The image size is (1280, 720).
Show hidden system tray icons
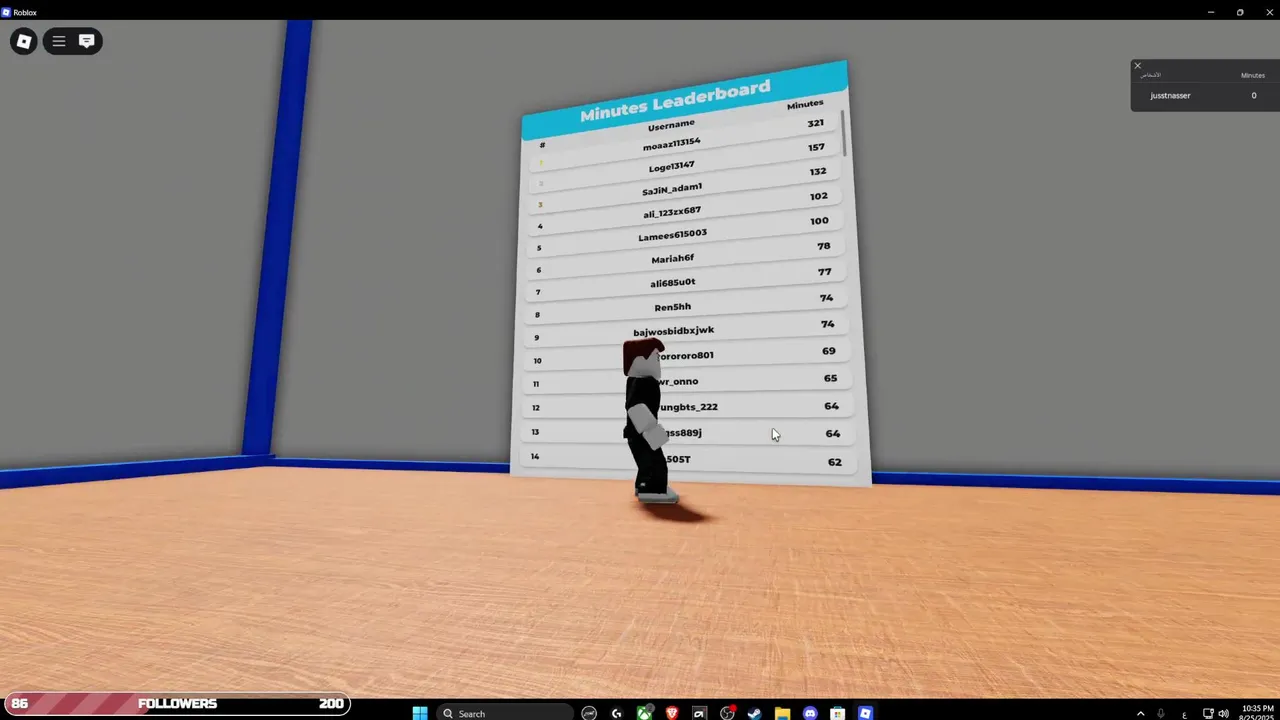(1140, 713)
